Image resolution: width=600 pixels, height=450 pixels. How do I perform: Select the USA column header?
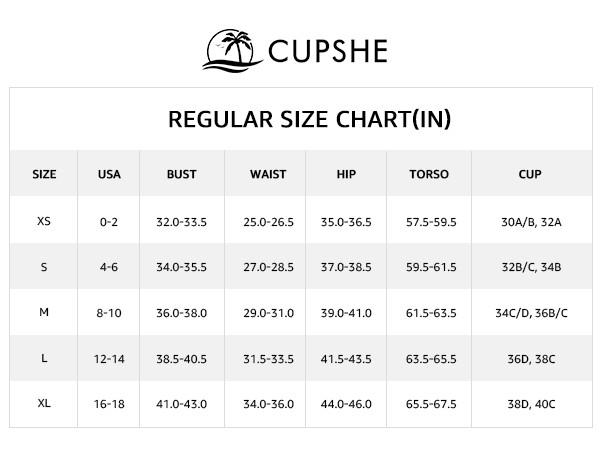109,174
